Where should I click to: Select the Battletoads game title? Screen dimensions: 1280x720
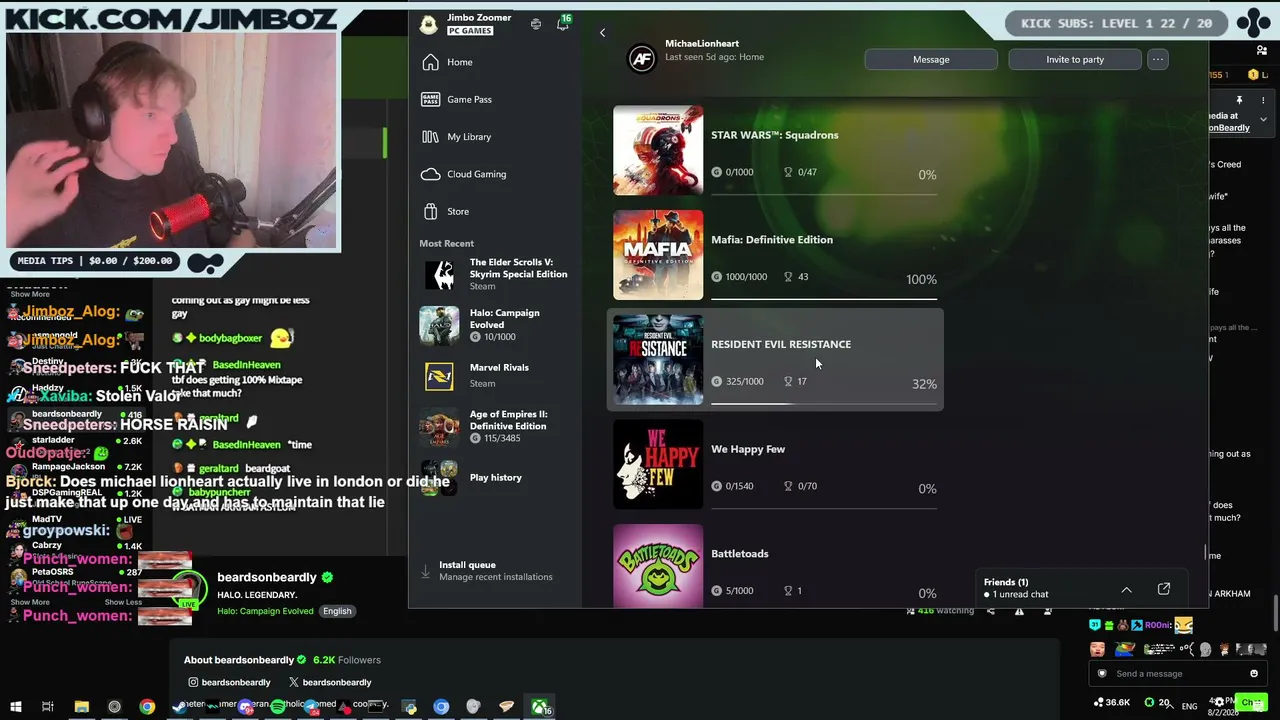[740, 554]
